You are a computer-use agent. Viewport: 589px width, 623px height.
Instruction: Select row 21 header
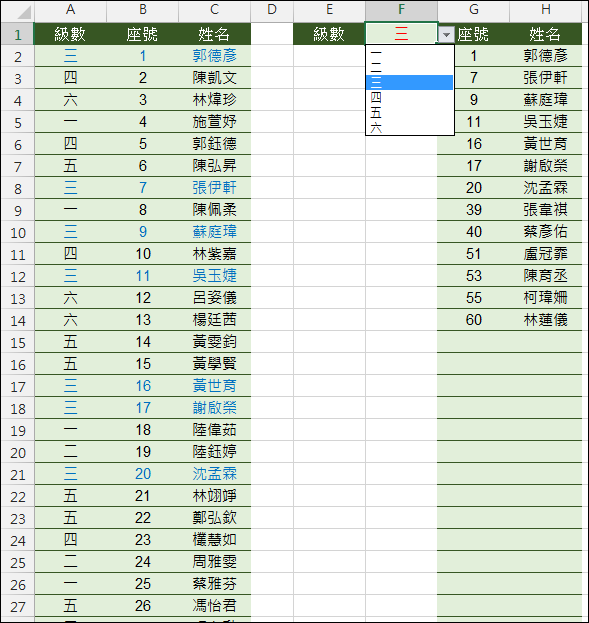click(x=18, y=474)
